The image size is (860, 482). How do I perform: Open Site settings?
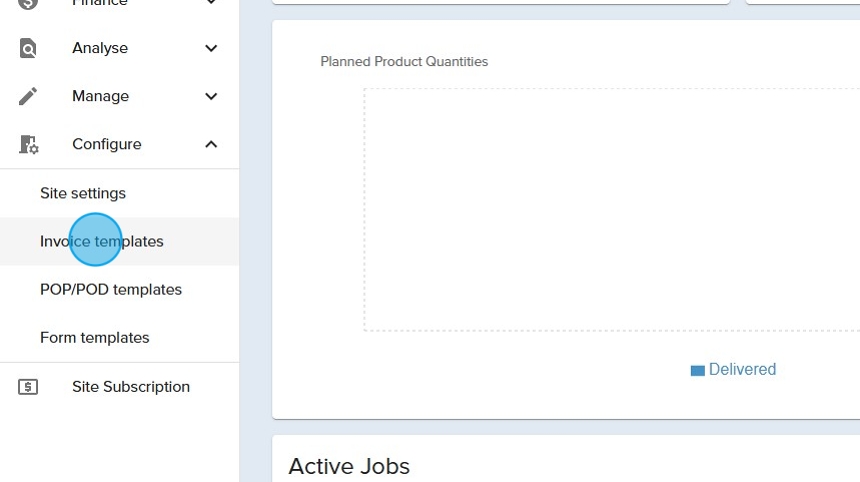(83, 193)
